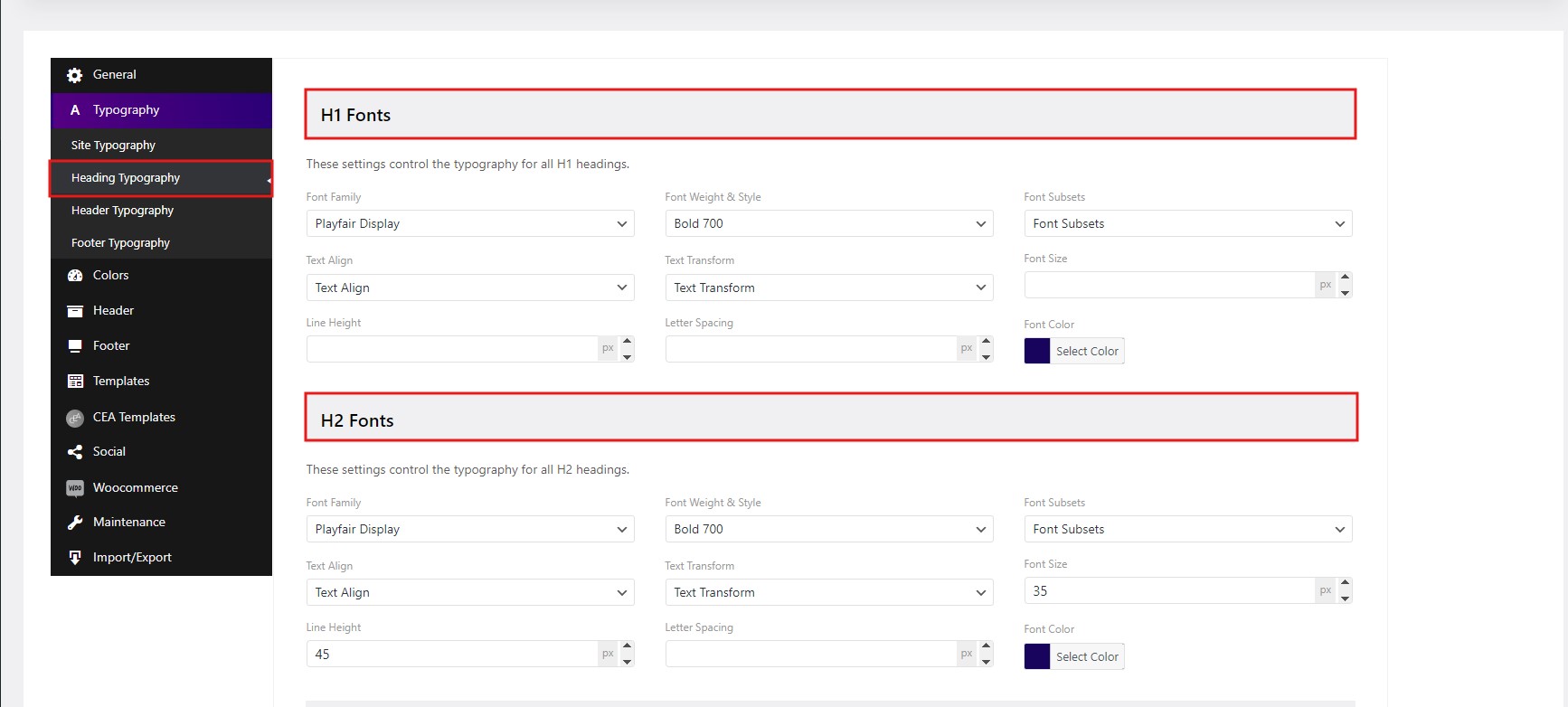1568x707 pixels.
Task: Open Import/Export settings
Action: coord(161,558)
